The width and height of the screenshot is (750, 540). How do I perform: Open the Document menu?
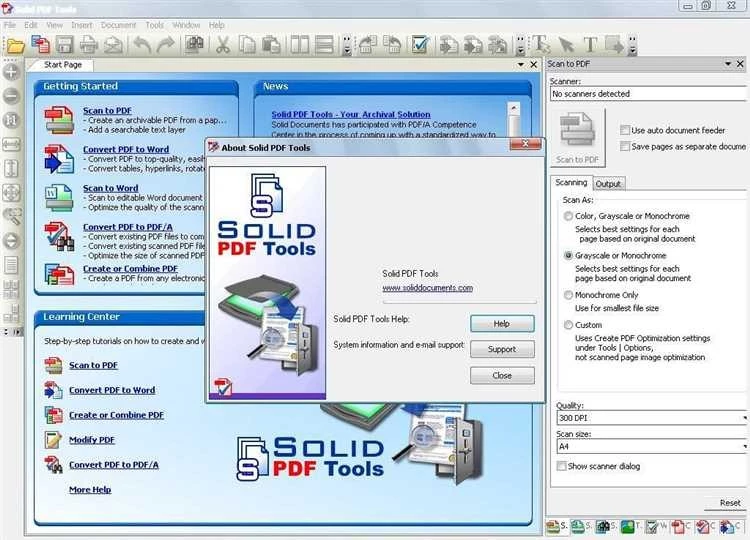[x=118, y=25]
